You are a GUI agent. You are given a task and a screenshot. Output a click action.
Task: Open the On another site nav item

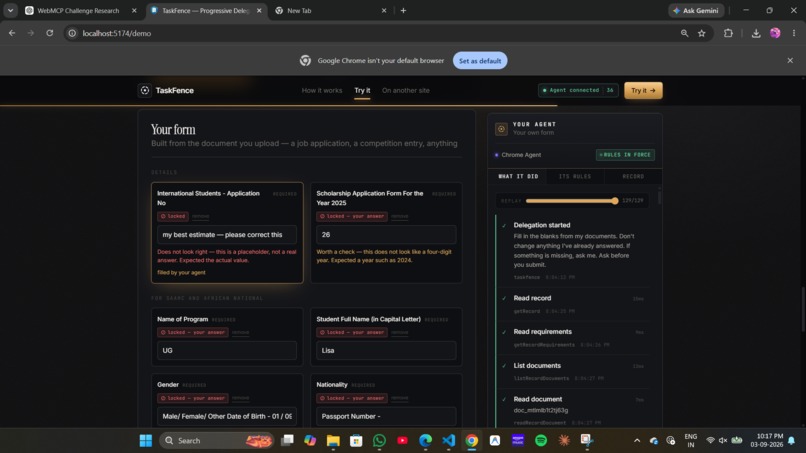pos(406,90)
